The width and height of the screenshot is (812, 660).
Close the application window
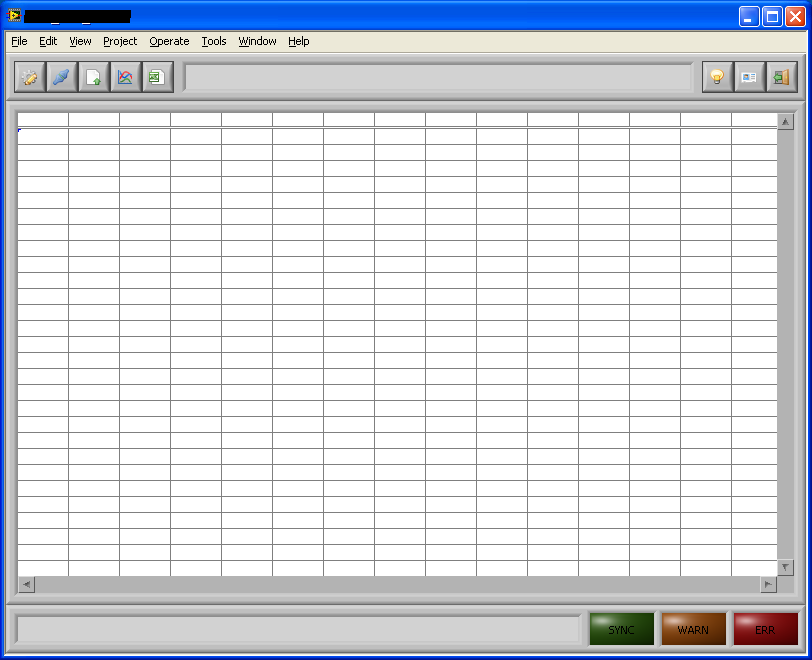(795, 17)
